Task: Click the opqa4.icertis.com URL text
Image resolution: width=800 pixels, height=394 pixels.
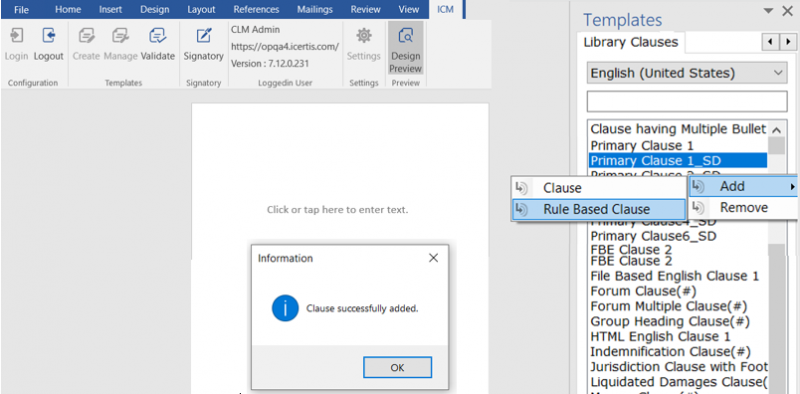Action: [285, 47]
